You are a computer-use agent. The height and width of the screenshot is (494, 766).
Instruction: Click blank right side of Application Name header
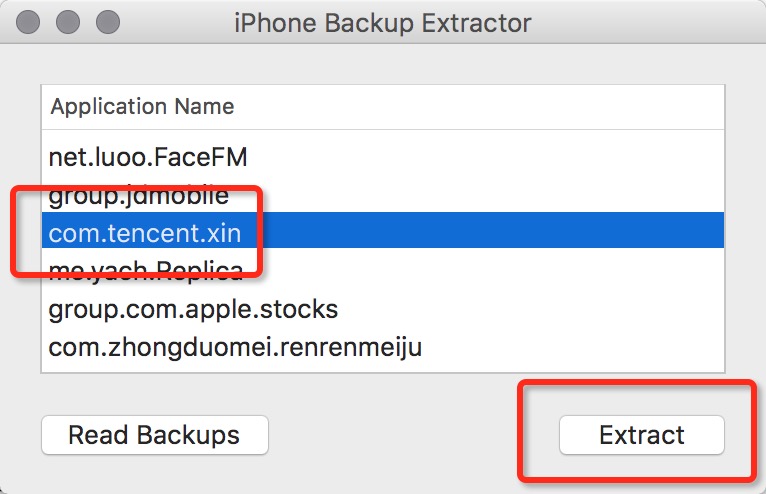(x=550, y=106)
